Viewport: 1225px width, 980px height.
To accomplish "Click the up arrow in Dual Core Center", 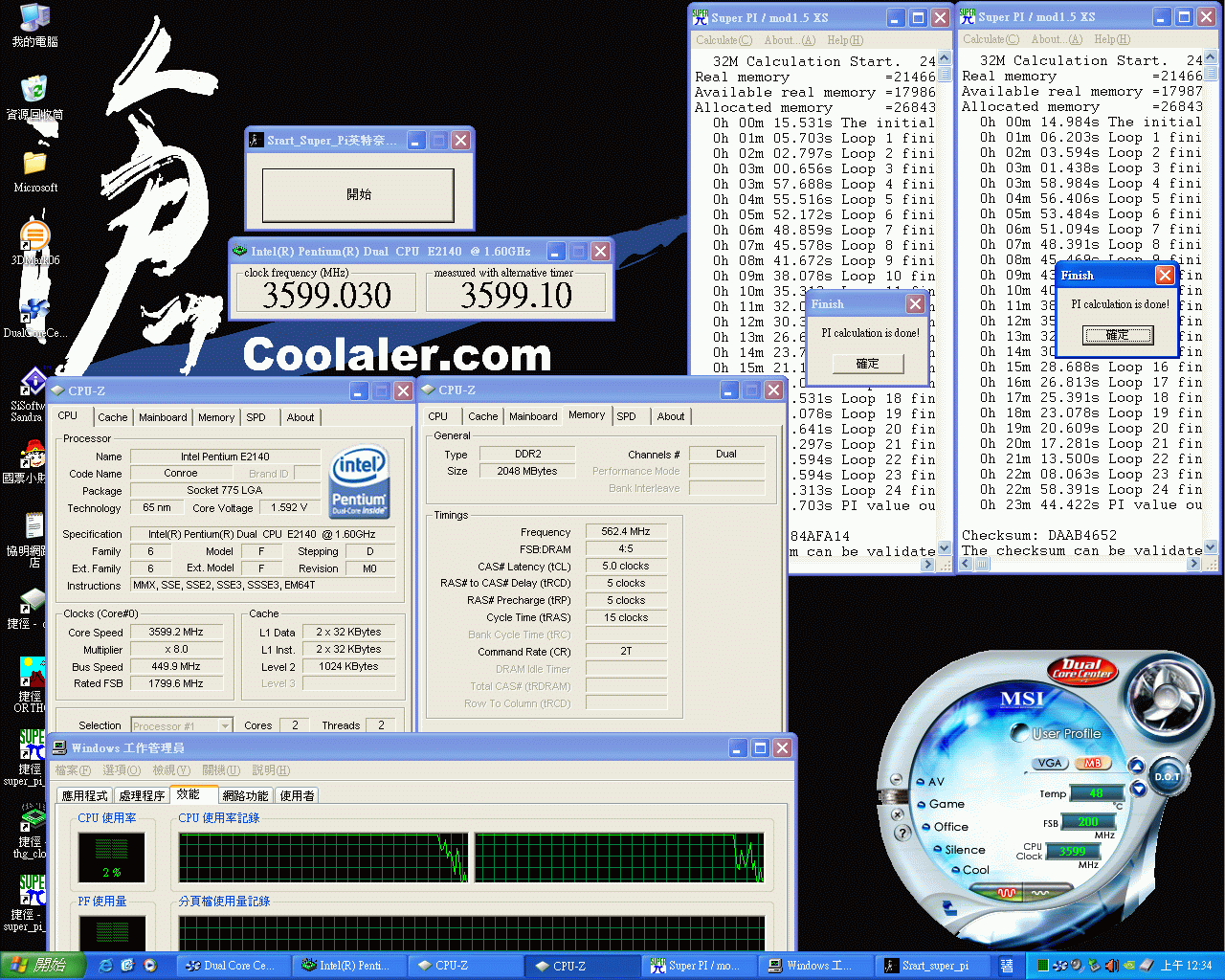I will (1137, 766).
